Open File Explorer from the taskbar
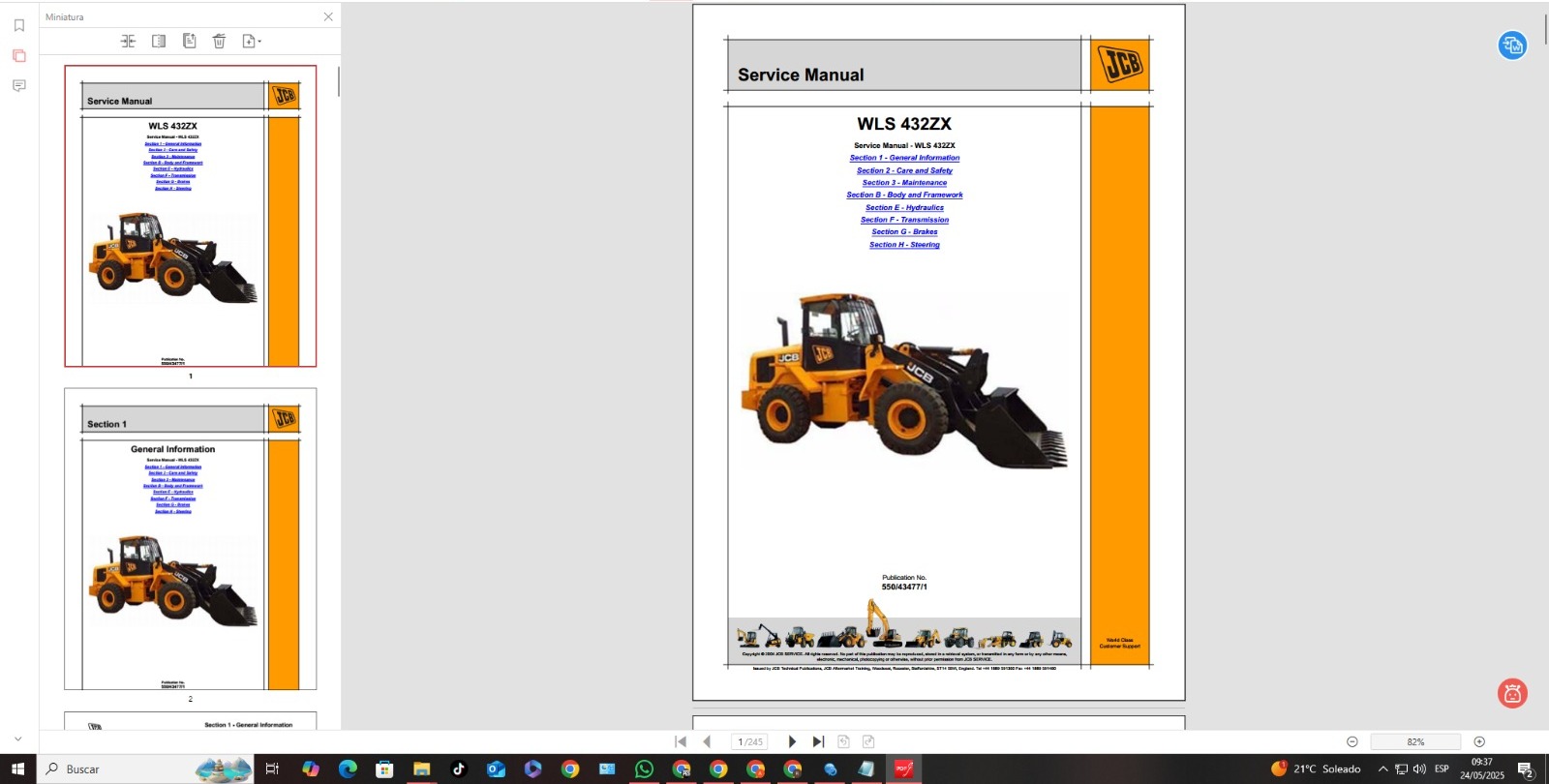The height and width of the screenshot is (784, 1549). pos(421,769)
